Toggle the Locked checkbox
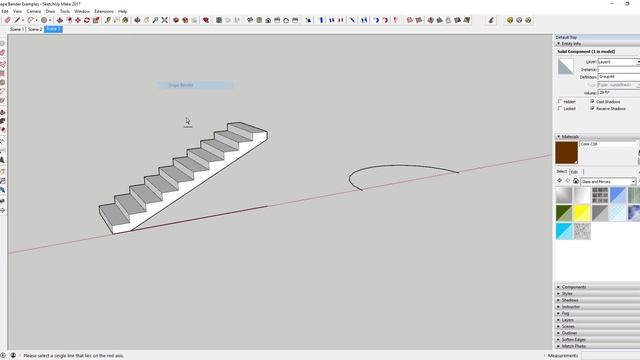The height and width of the screenshot is (360, 640). click(560, 109)
